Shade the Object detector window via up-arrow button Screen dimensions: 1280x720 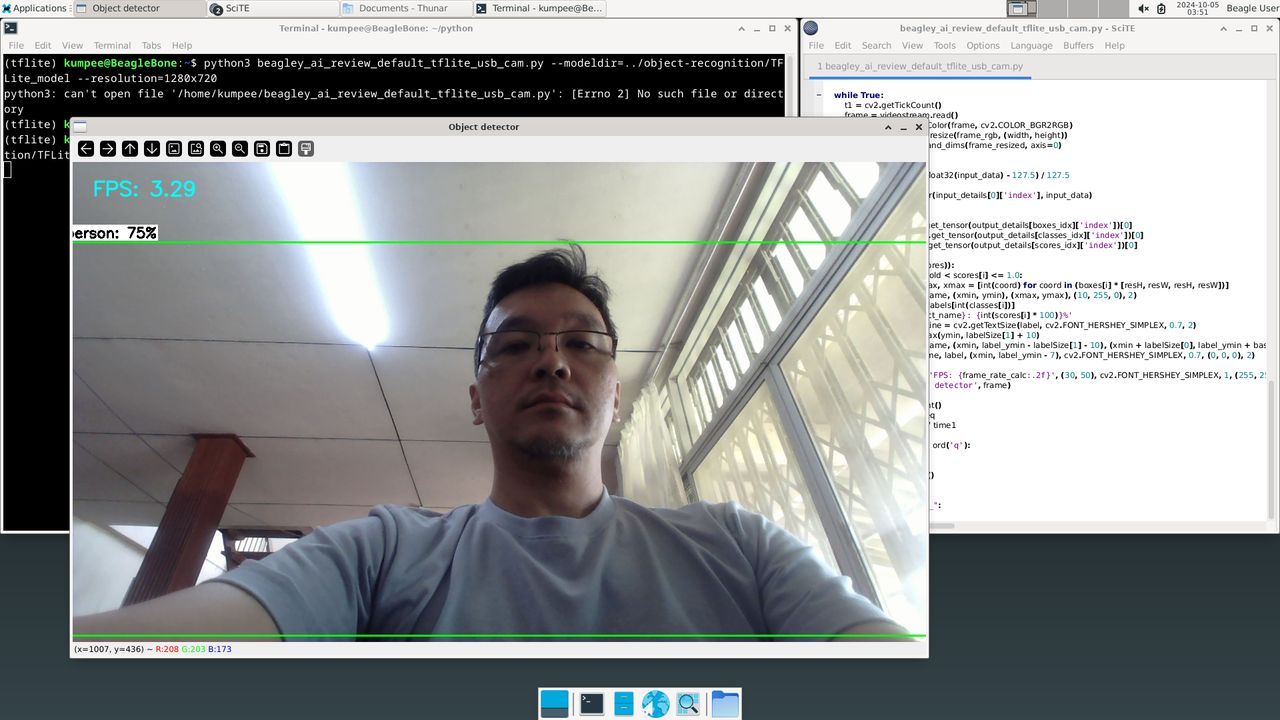[x=888, y=127]
